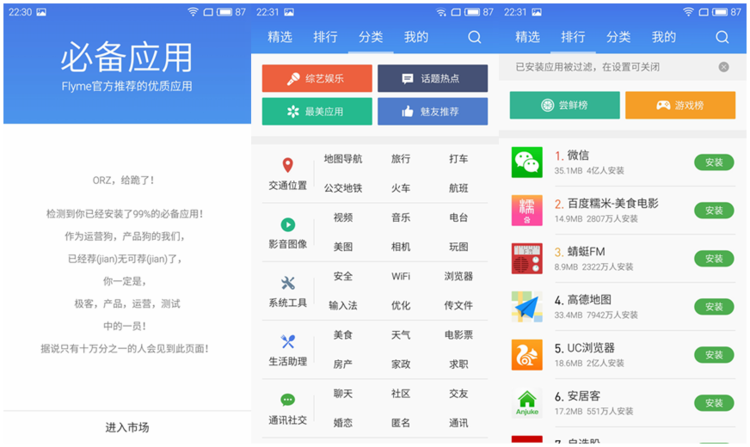The height and width of the screenshot is (447, 750).
Task: Switch to the 游戏榜 orange ranking
Action: click(x=679, y=105)
